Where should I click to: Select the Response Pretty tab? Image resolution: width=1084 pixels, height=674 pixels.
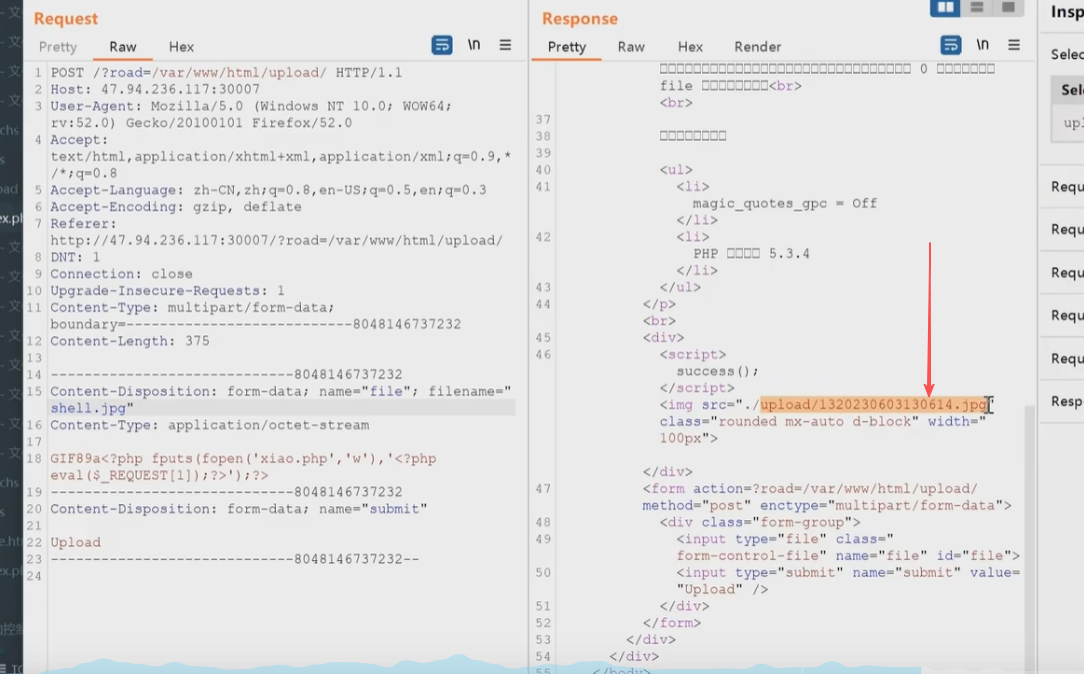click(x=567, y=47)
